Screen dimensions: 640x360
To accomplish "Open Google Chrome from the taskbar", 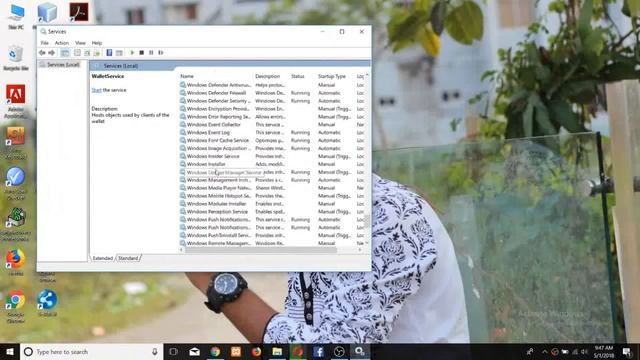I will [215, 352].
